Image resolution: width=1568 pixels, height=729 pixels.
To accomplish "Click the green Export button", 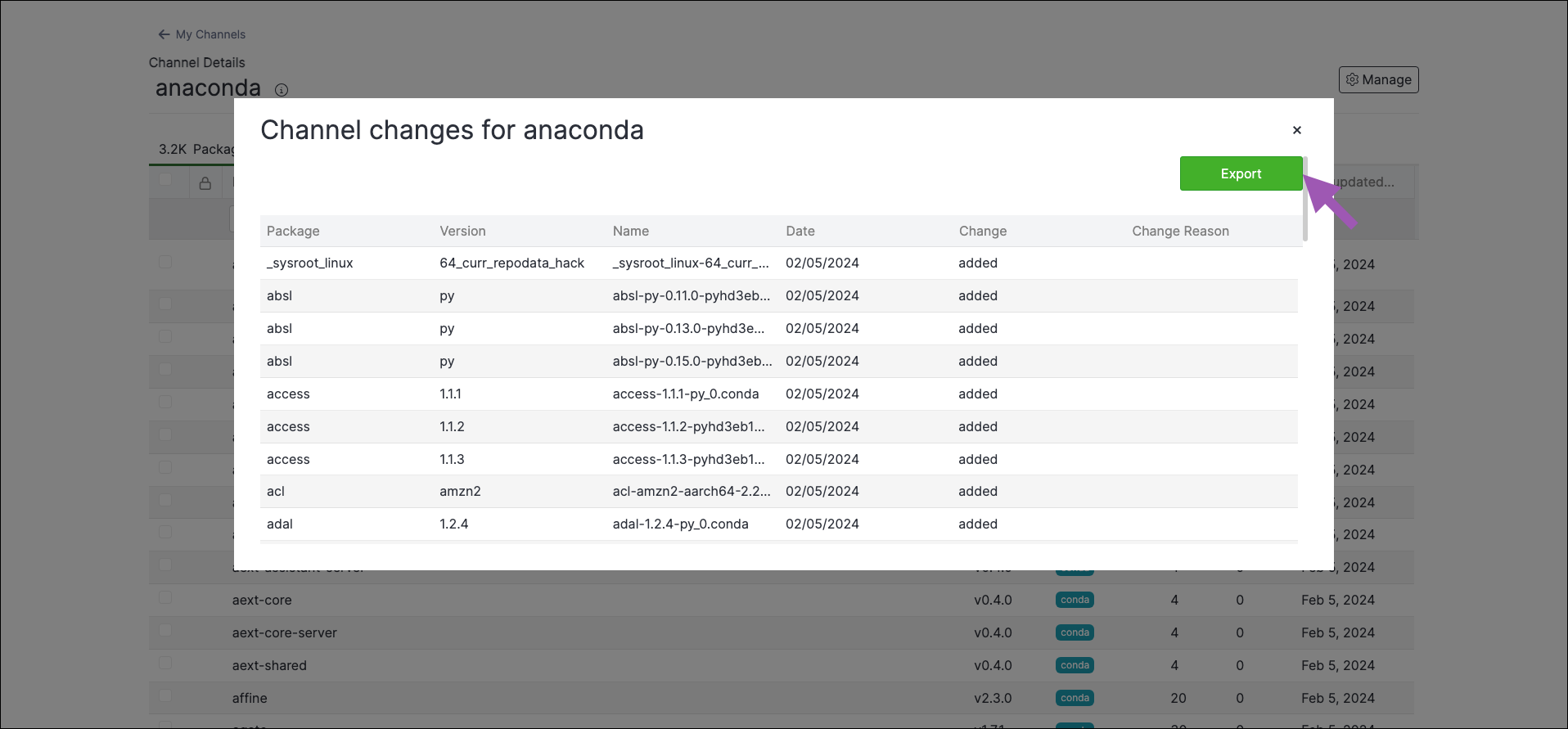I will (1241, 173).
